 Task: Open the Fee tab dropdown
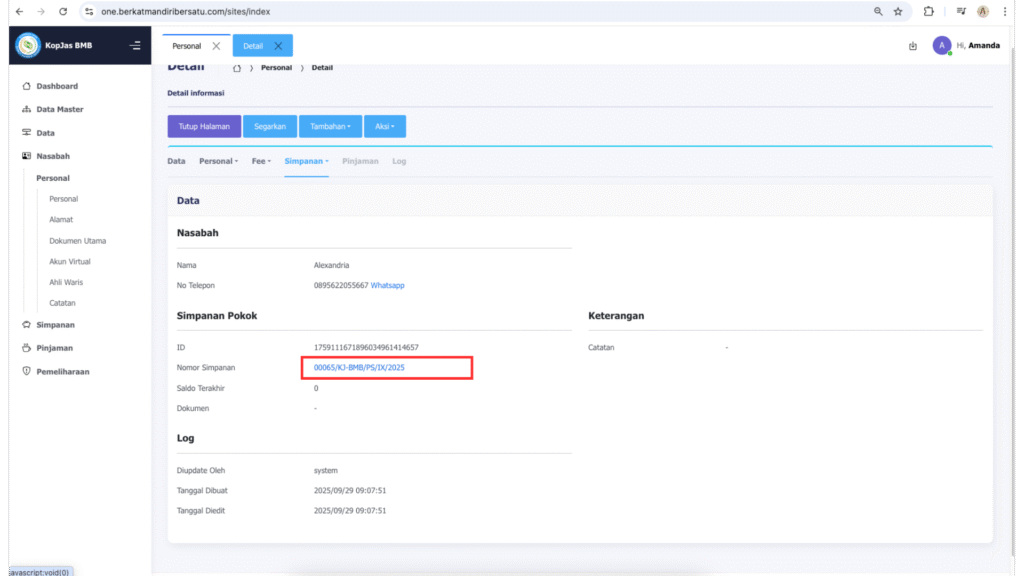click(x=261, y=161)
